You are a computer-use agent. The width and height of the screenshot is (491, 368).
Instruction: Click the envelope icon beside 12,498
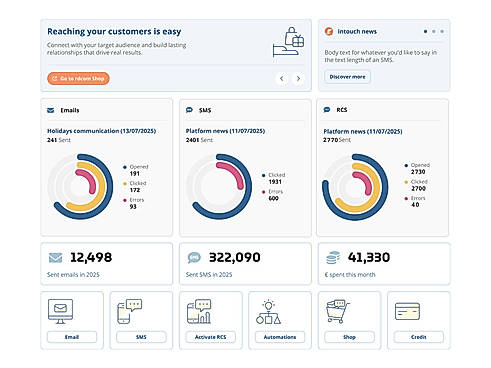pyautogui.click(x=55, y=258)
